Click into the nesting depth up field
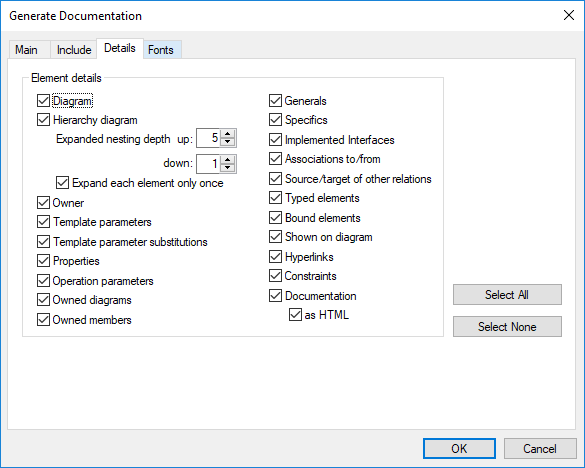 [x=209, y=138]
